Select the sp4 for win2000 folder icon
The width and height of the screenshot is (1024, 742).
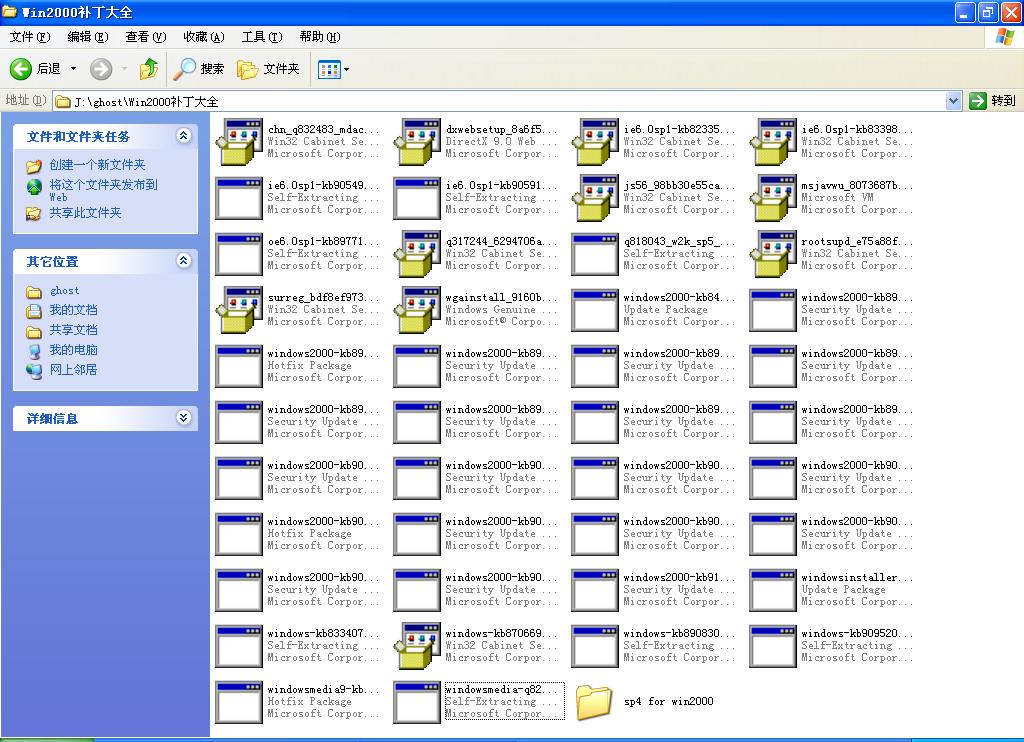coord(594,702)
